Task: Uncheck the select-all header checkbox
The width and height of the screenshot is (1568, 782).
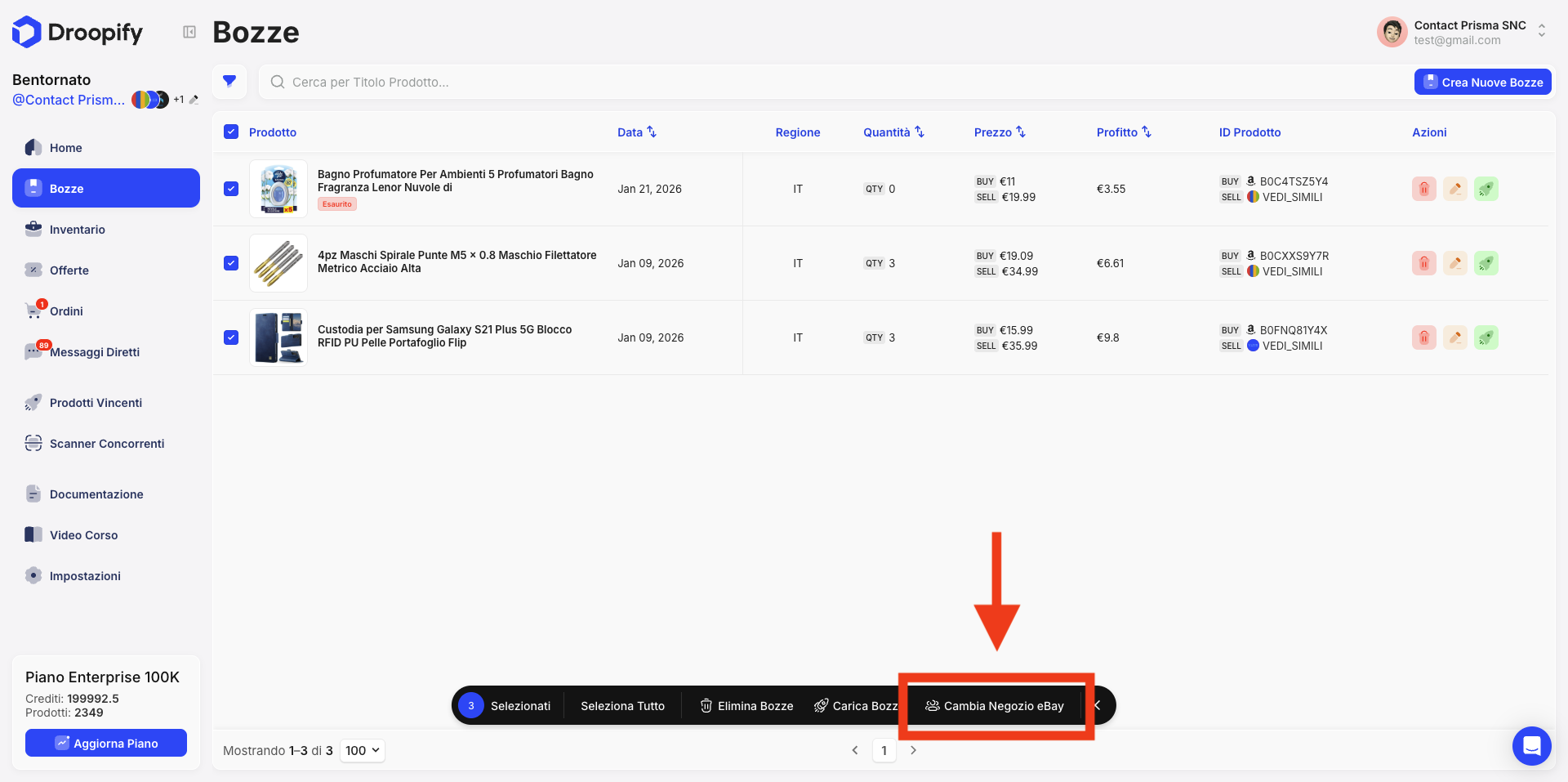Action: pos(231,132)
